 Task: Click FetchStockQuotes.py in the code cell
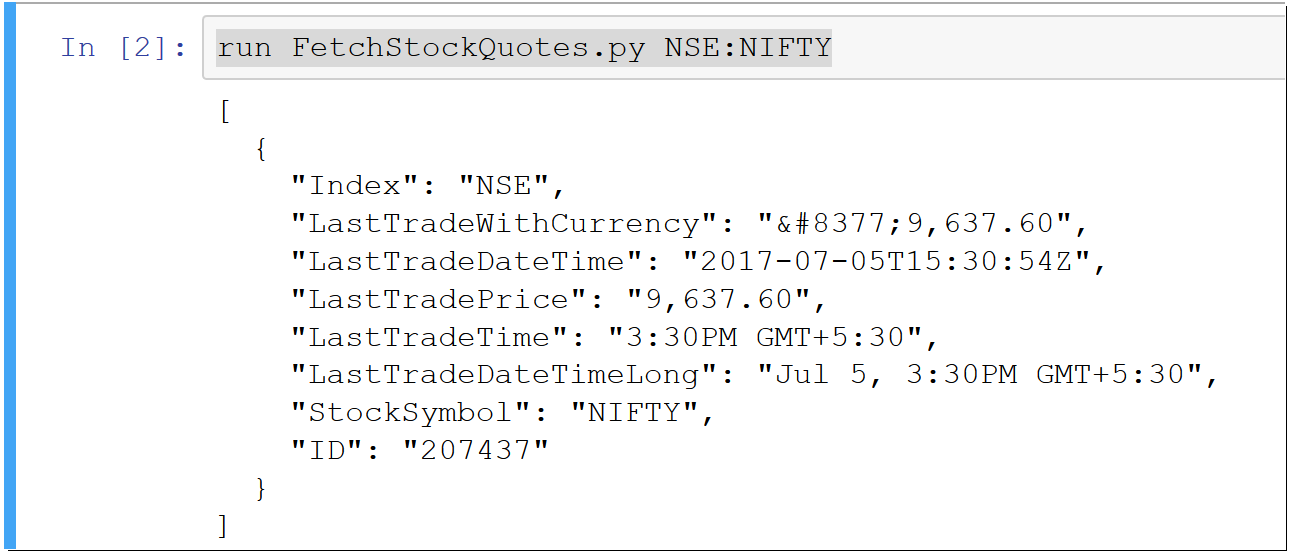point(468,47)
